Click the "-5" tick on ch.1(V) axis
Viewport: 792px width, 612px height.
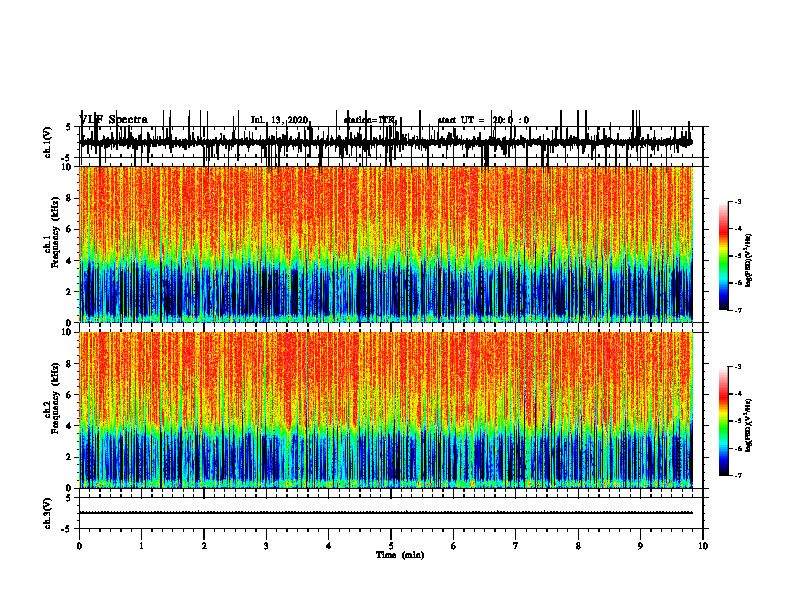click(x=67, y=158)
